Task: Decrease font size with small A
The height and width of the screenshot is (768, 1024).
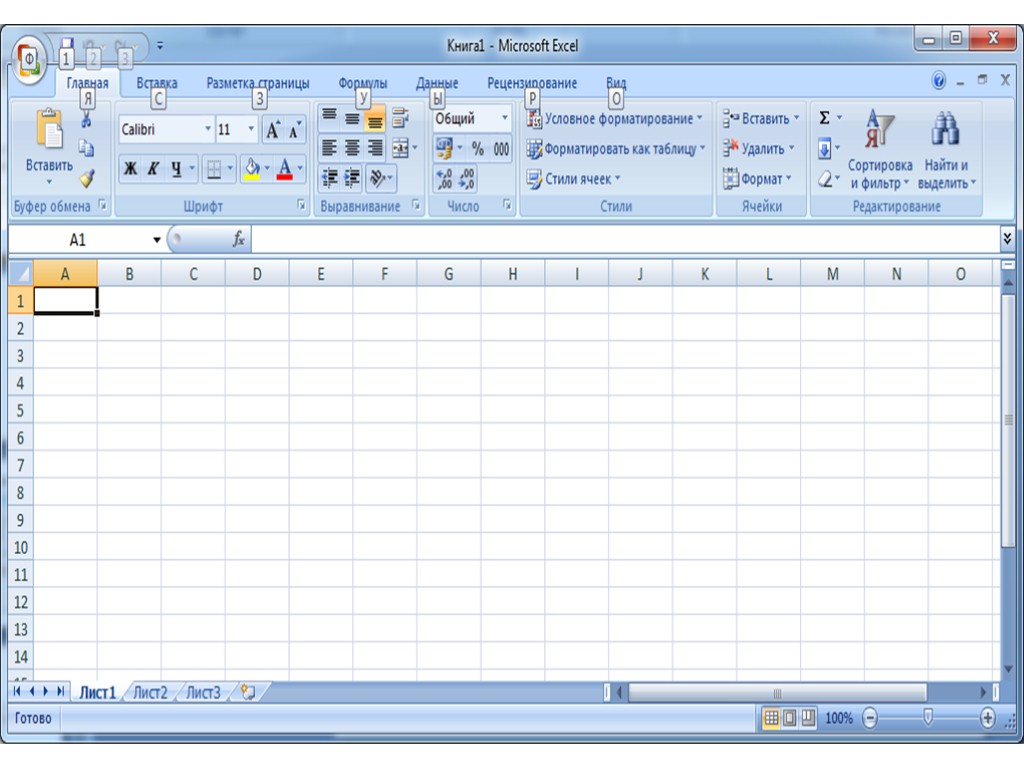Action: coord(294,130)
